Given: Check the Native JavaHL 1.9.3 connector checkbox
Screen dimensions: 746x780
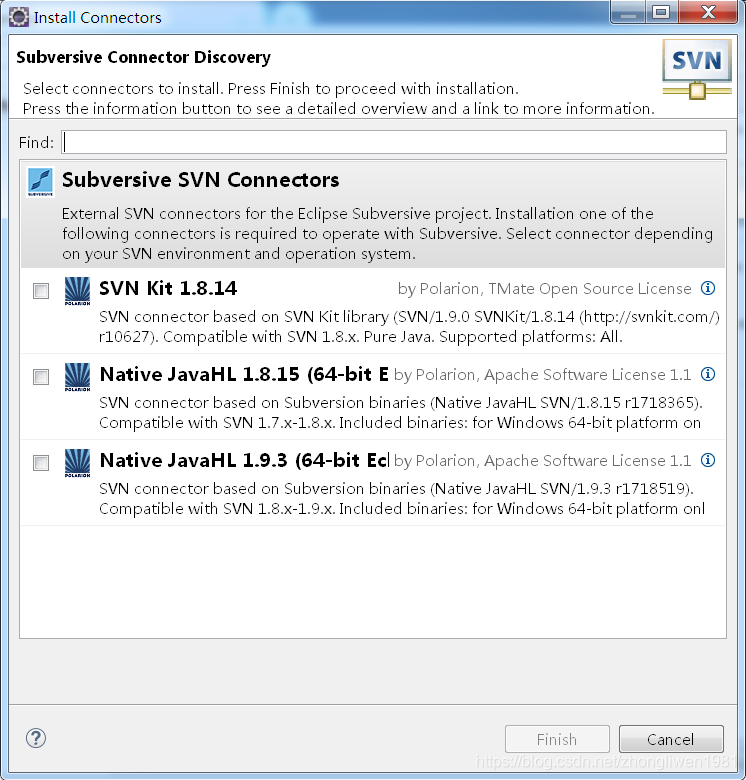Looking at the screenshot, I should [x=41, y=463].
